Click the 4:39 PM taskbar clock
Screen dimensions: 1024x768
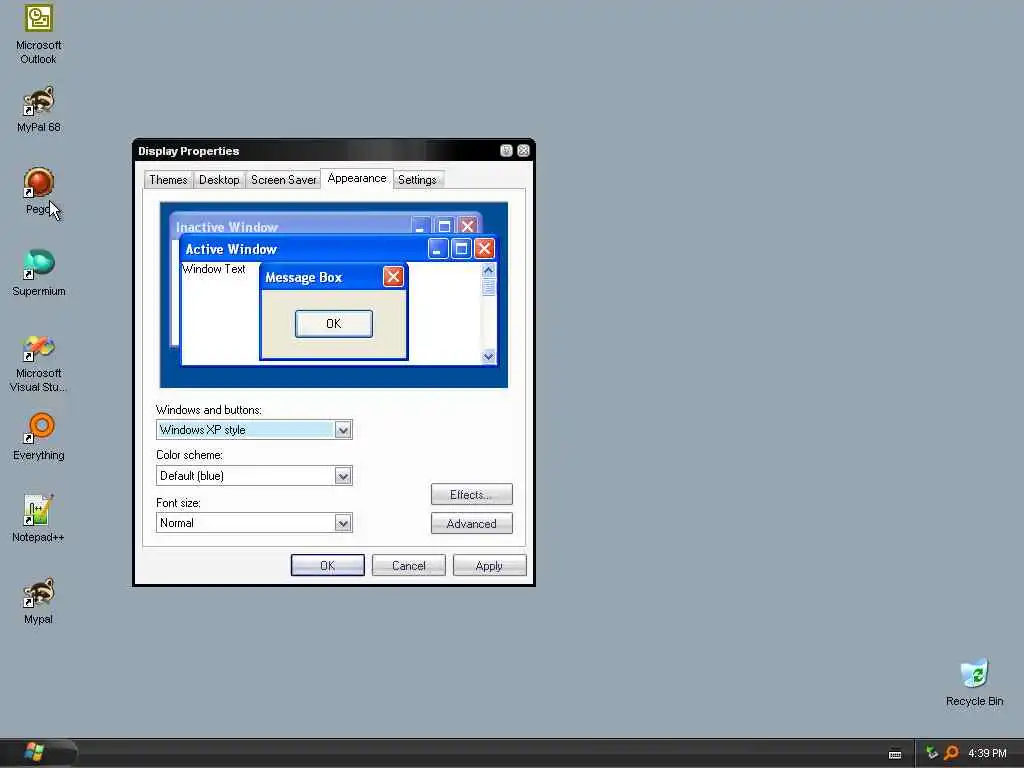pos(987,753)
